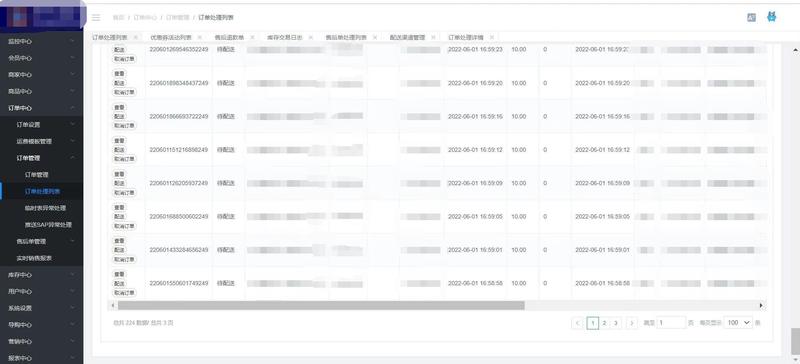Switch to the 售后单处理列表 tab
The image size is (800, 364).
(346, 37)
